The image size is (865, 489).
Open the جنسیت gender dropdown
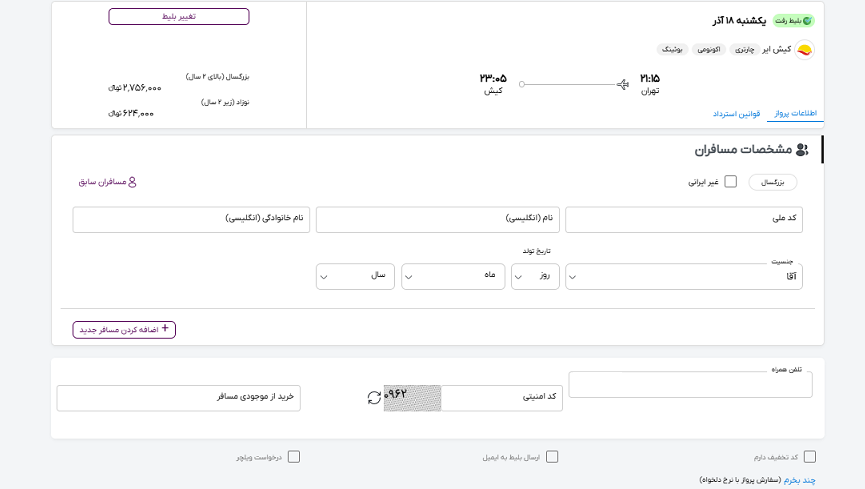pyautogui.click(x=684, y=277)
